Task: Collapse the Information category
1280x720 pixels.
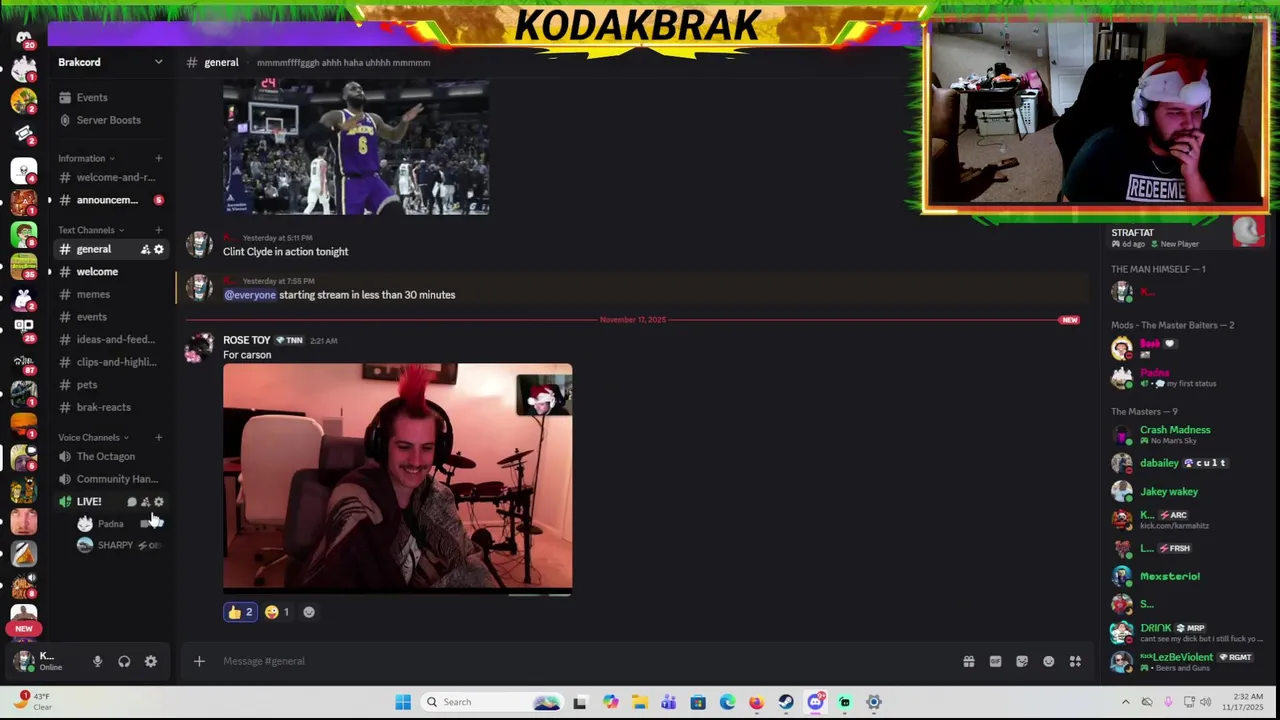Action: click(86, 158)
